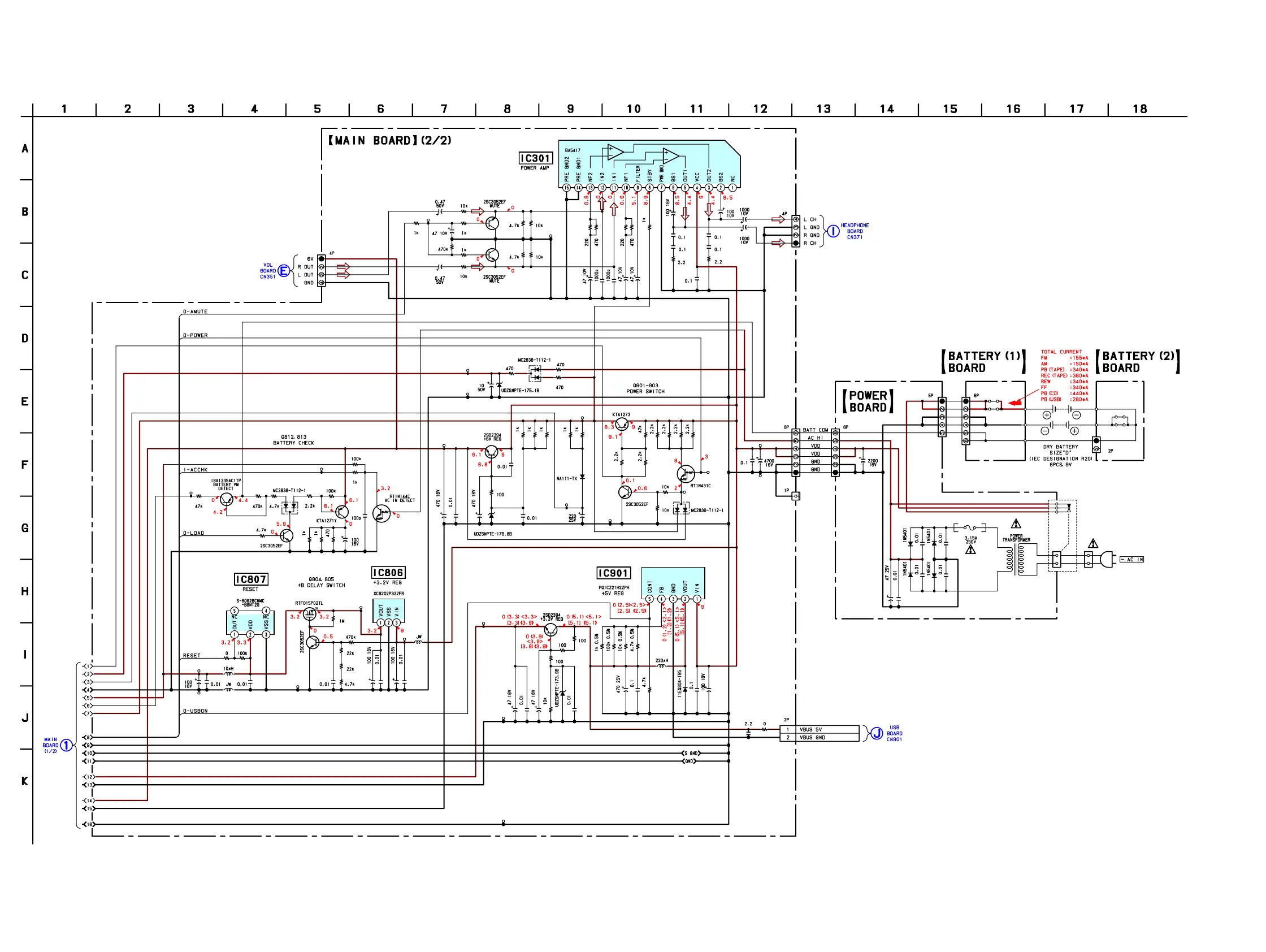This screenshot has height=952, width=1266.
Task: Click grid row letter A
Action: coord(25,149)
